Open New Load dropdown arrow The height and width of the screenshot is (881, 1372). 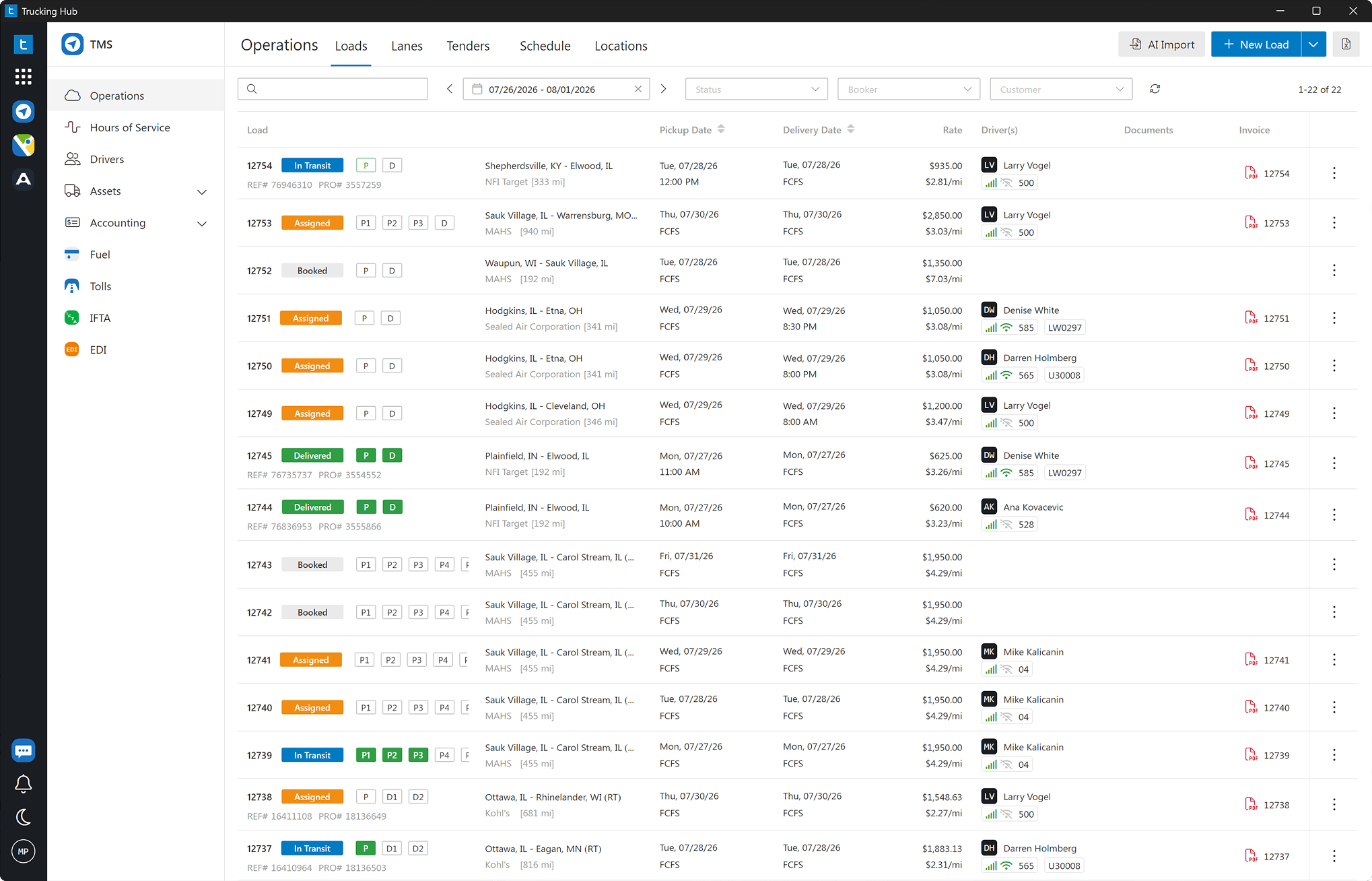coord(1313,44)
